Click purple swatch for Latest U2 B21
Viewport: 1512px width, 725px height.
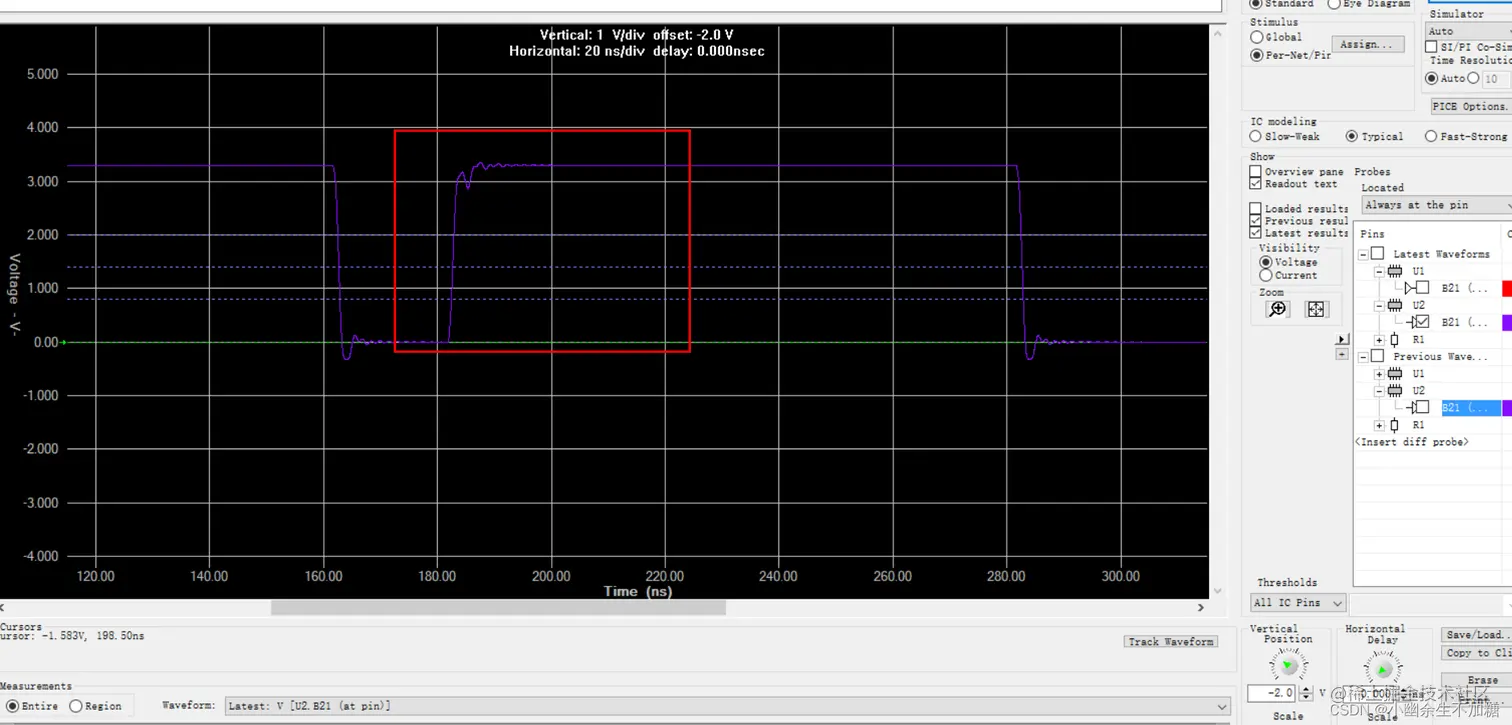[x=1507, y=322]
